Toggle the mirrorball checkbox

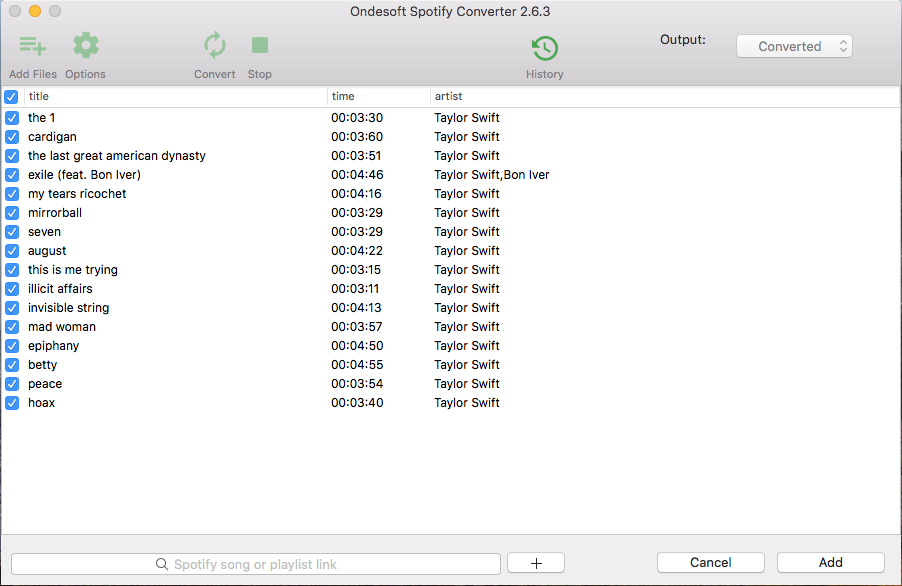(x=12, y=213)
